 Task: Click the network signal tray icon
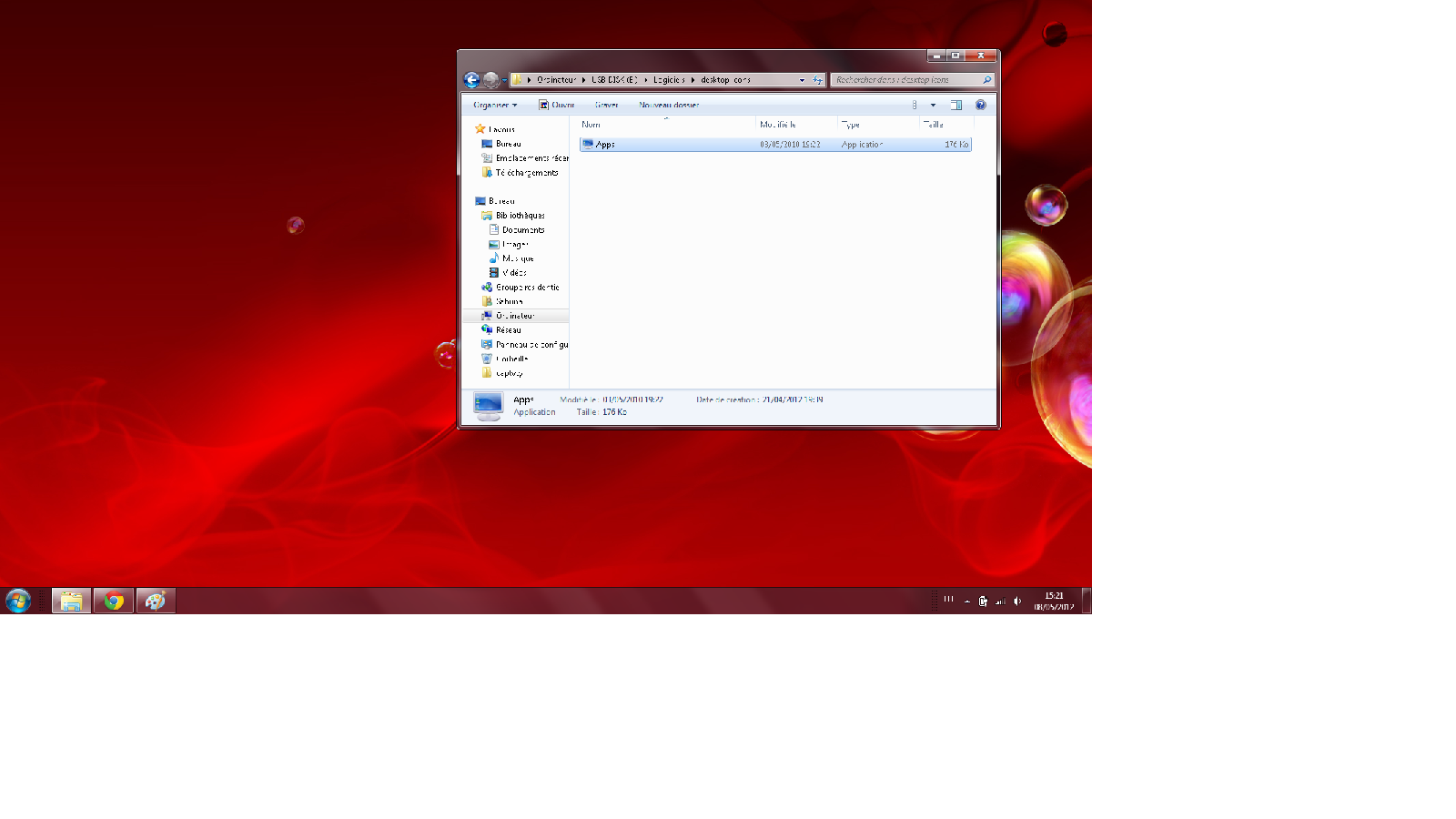[1000, 601]
